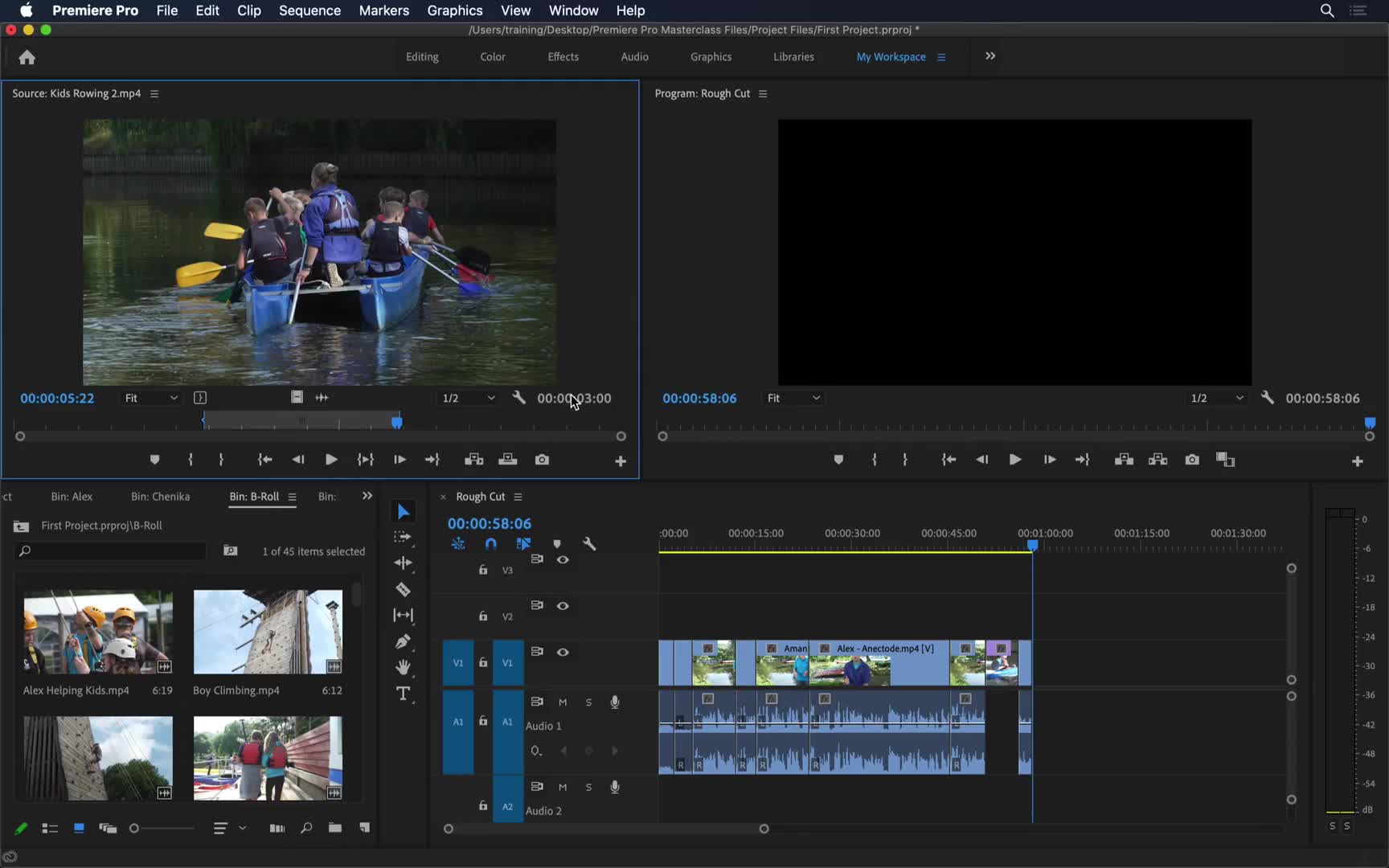This screenshot has height=868, width=1389.
Task: Open Comparison View in Program monitor
Action: [1226, 460]
